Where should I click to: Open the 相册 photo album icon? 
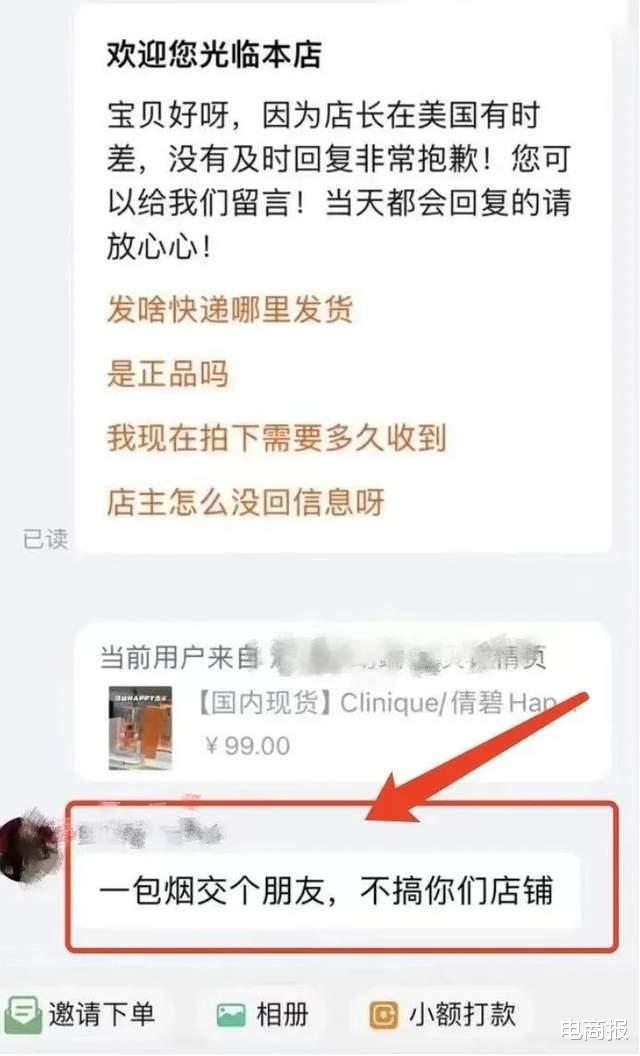(x=231, y=1016)
